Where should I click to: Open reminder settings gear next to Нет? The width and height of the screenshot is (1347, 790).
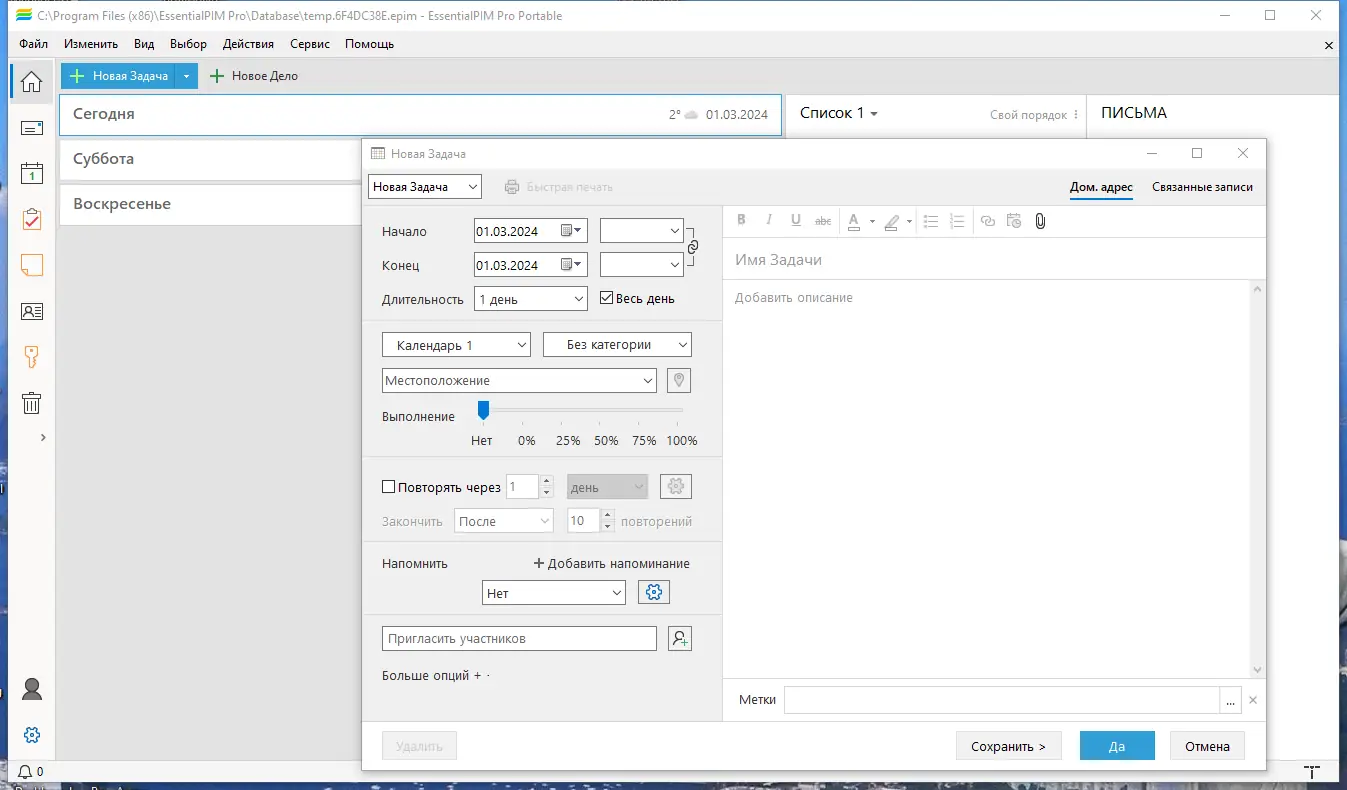pyautogui.click(x=654, y=593)
